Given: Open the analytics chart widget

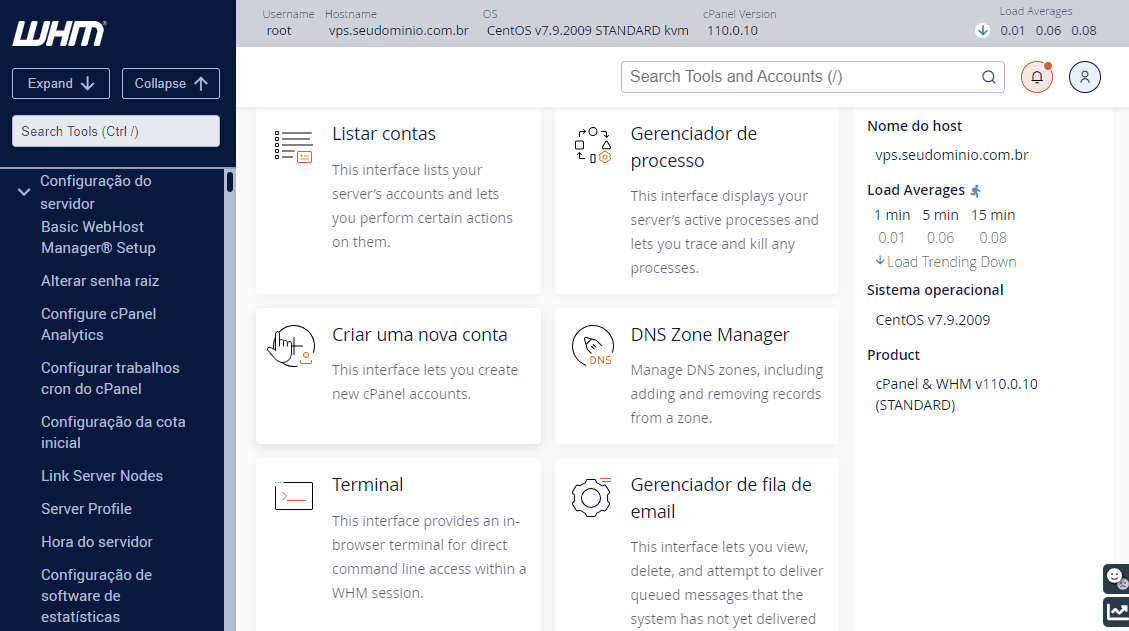Looking at the screenshot, I should [1116, 612].
